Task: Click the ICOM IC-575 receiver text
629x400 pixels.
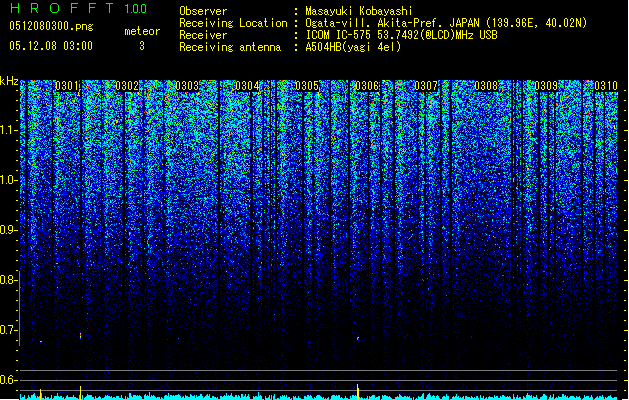Action: pyautogui.click(x=401, y=35)
